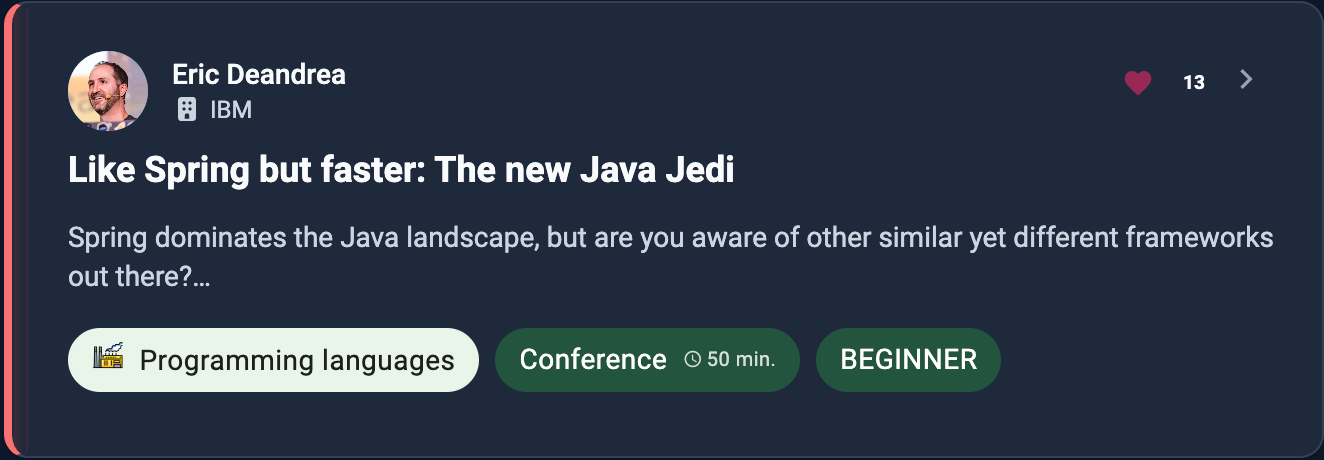
Task: Click the 50 min. duration text
Action: tap(740, 360)
